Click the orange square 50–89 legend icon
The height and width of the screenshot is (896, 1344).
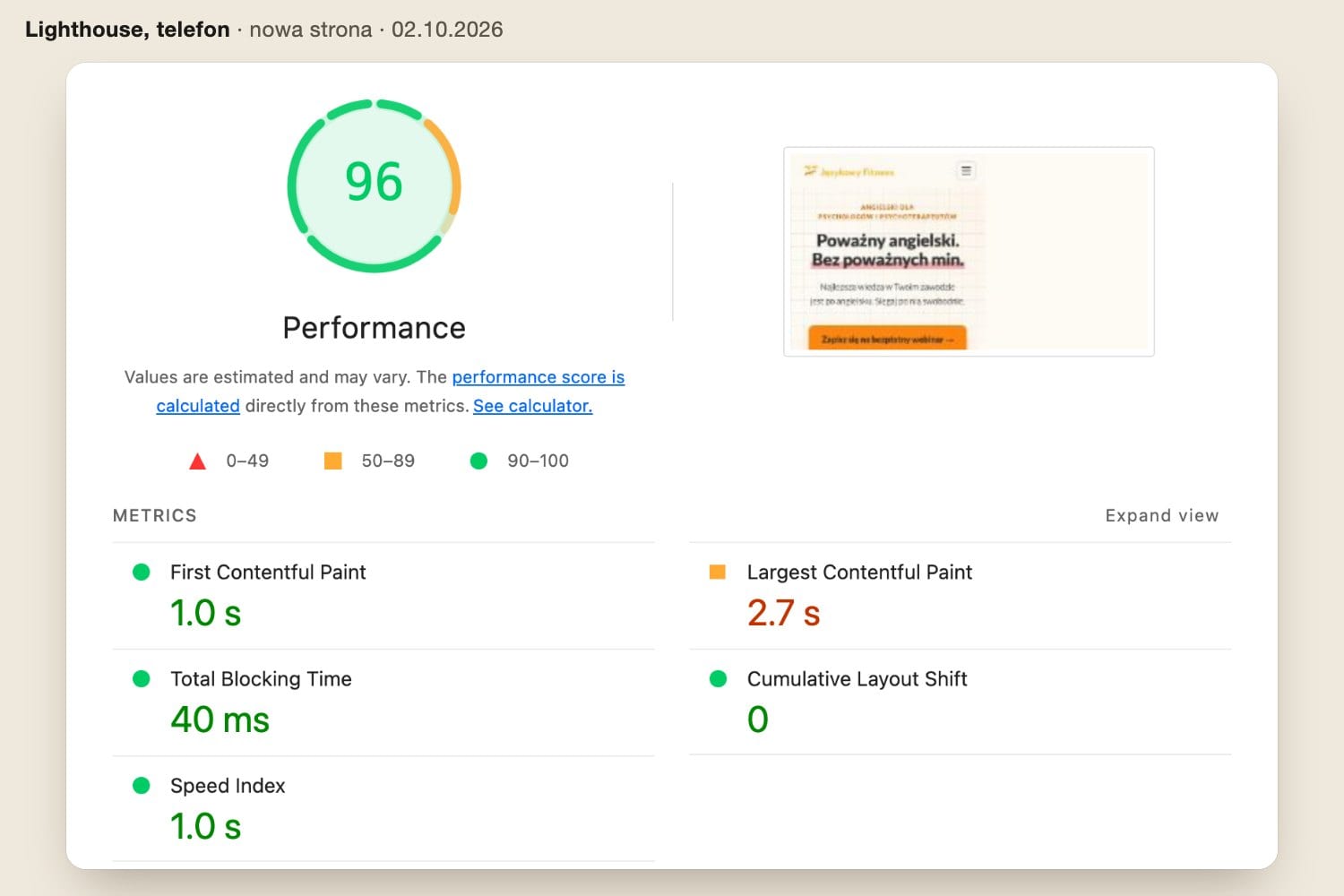[x=332, y=461]
